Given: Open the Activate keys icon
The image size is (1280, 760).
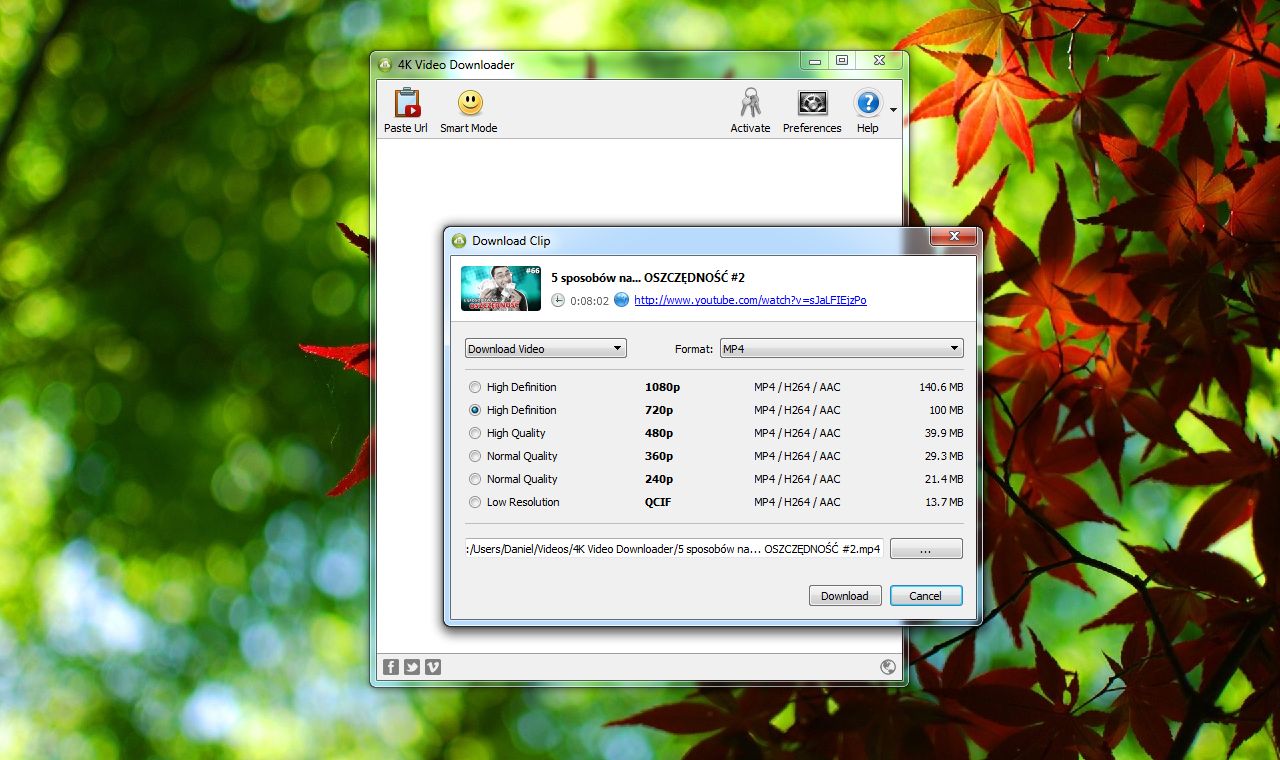Looking at the screenshot, I should pyautogui.click(x=750, y=103).
